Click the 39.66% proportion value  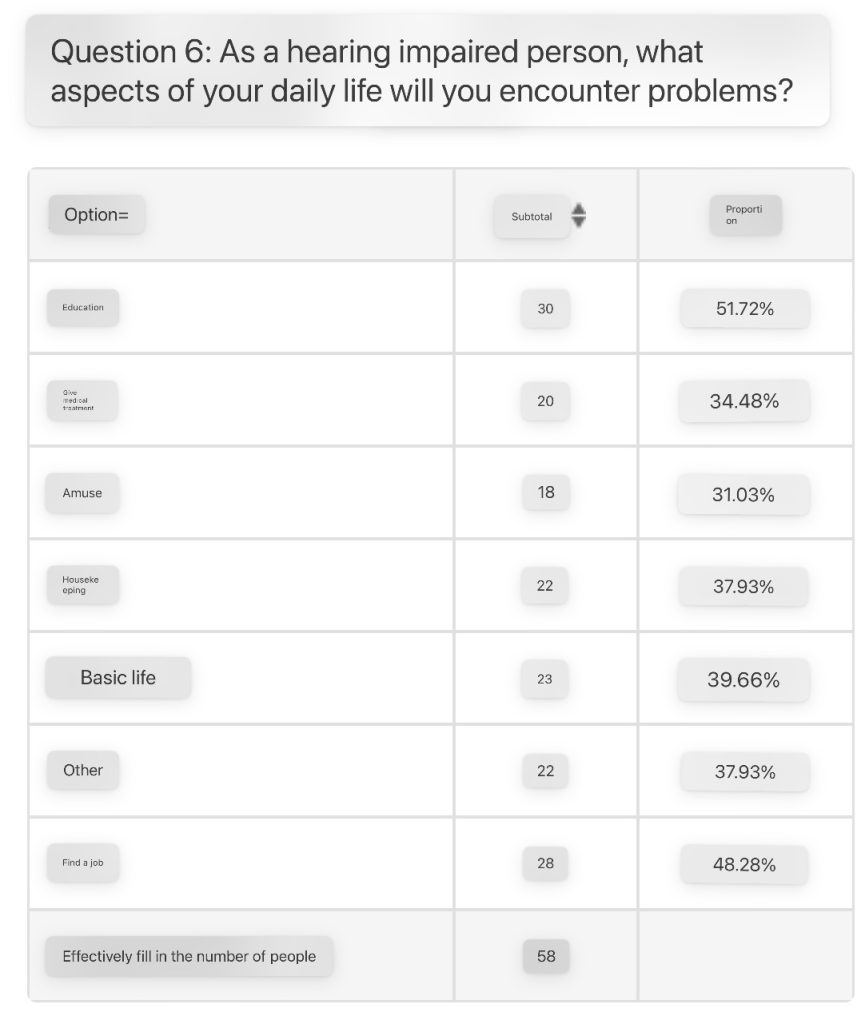(x=744, y=680)
